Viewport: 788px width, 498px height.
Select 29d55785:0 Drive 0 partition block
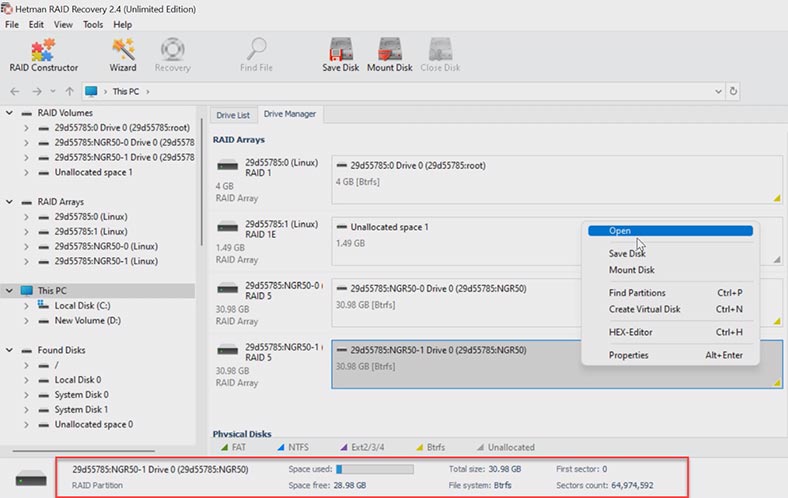(557, 179)
